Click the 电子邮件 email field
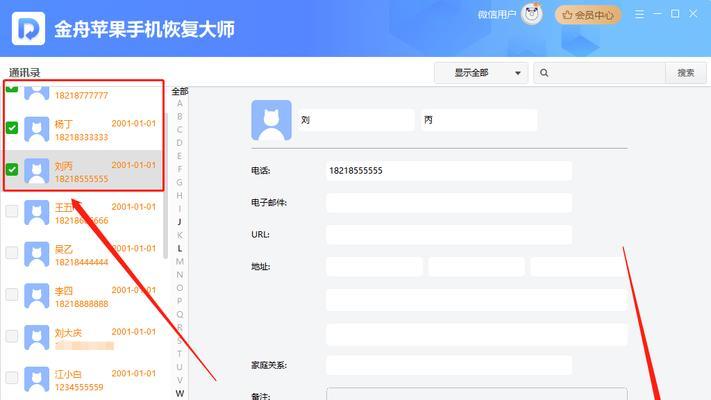The image size is (711, 400). point(449,203)
